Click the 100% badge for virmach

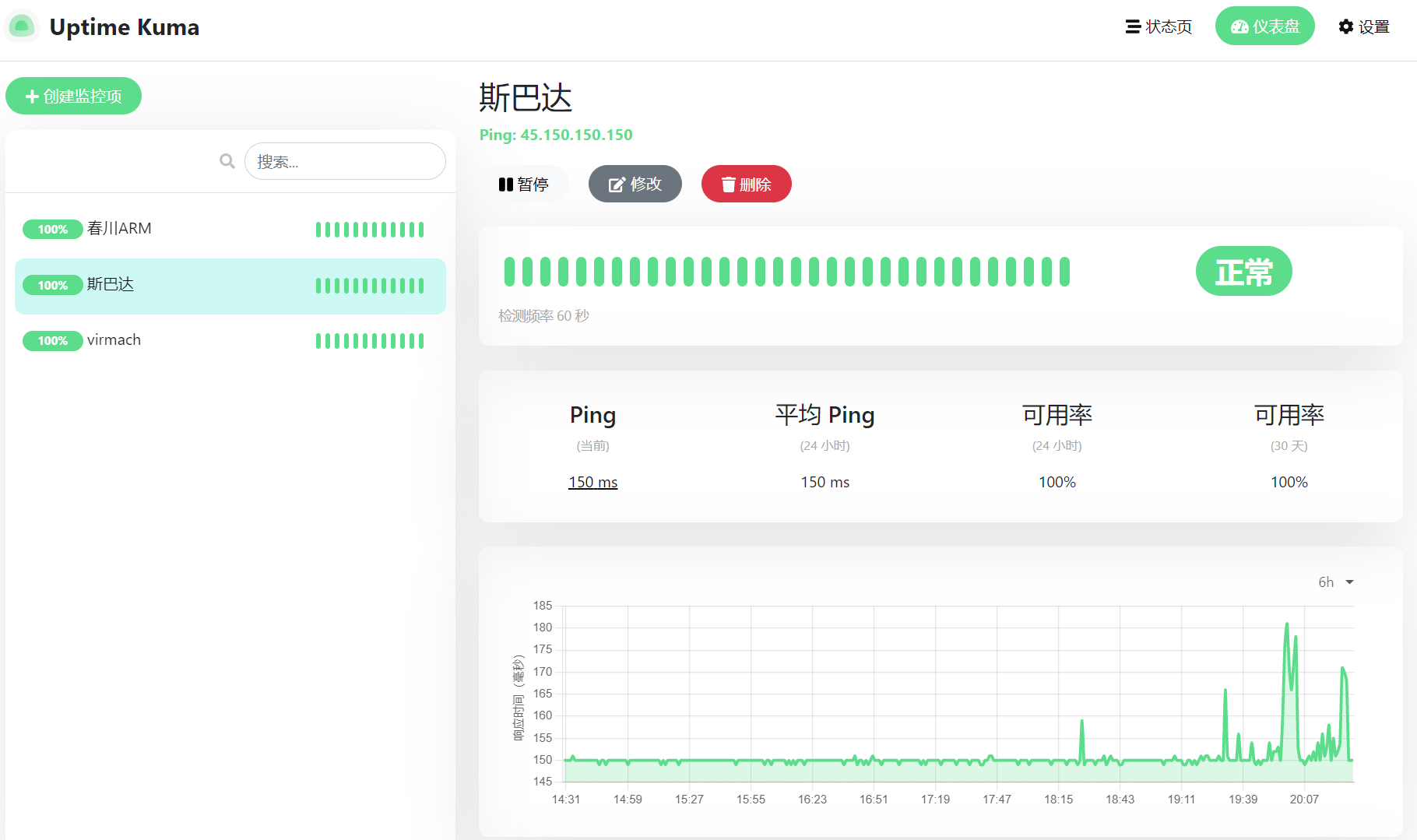click(x=53, y=341)
